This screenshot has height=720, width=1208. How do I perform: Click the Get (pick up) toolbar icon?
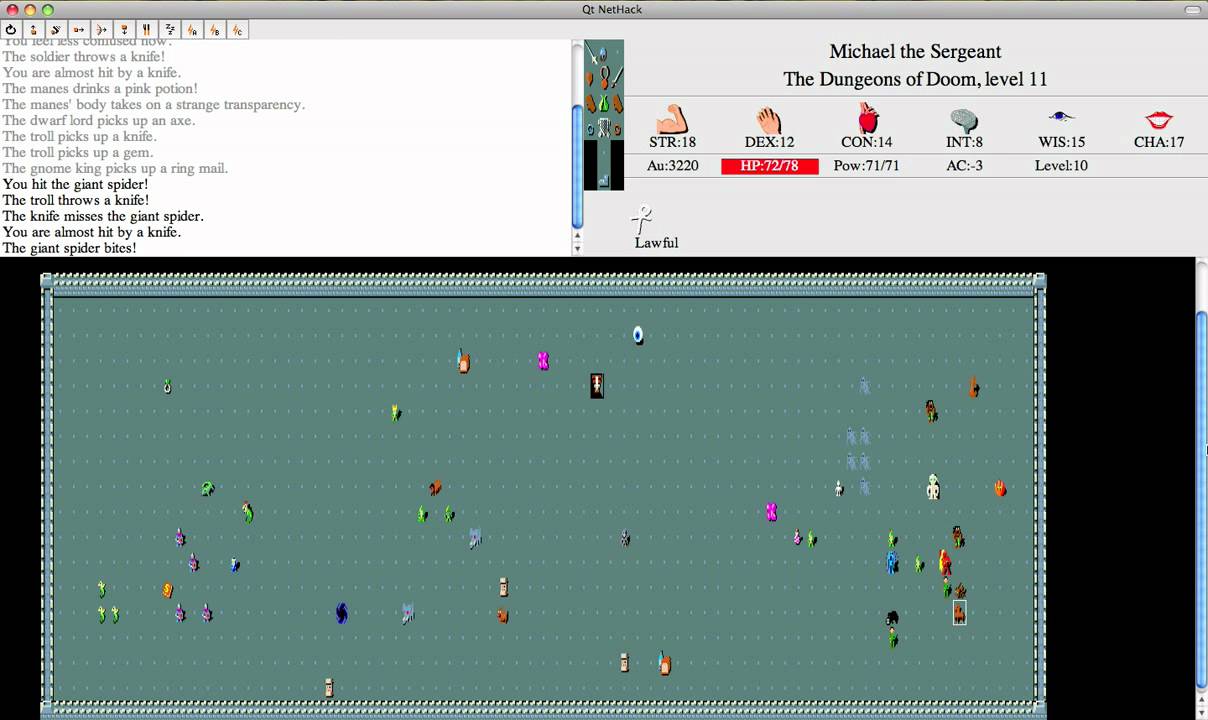33,30
